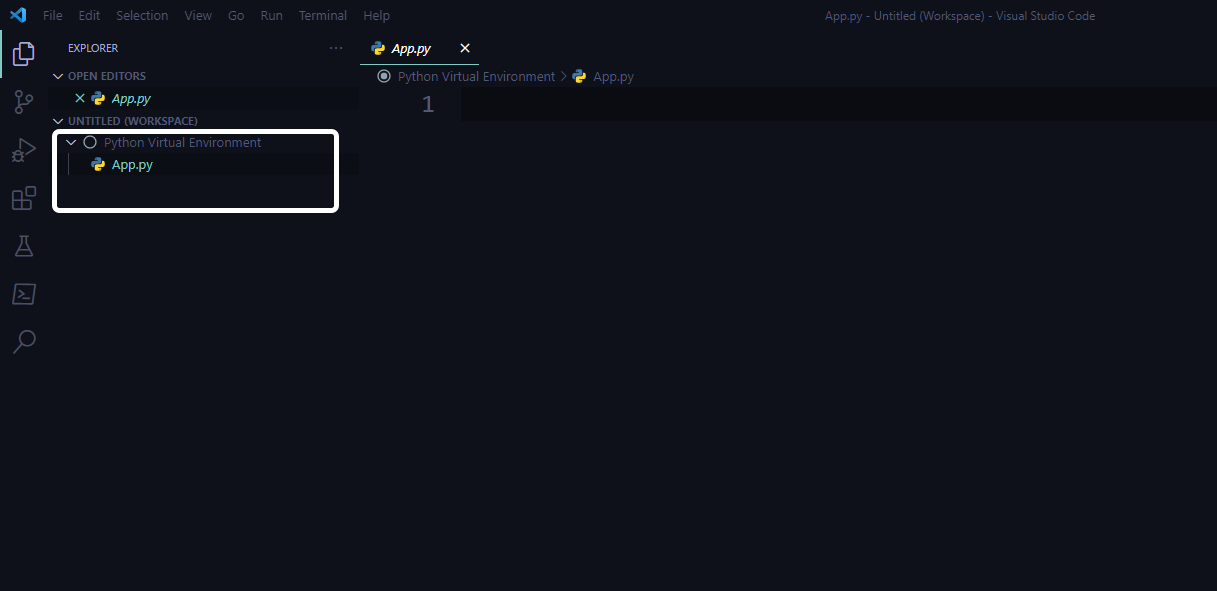Close App.py in Open Editors list

pos(80,98)
